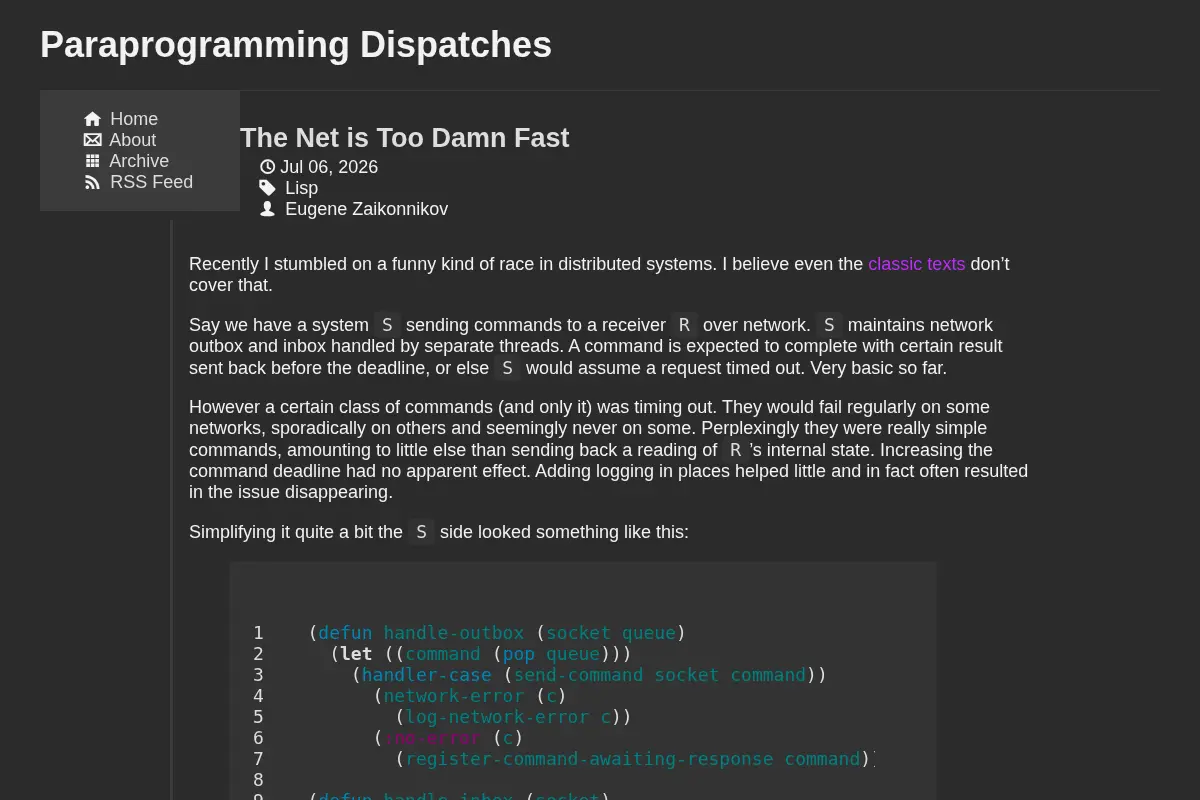This screenshot has height=800, width=1200.
Task: Click the date Jul 06, 2026
Action: tap(329, 167)
